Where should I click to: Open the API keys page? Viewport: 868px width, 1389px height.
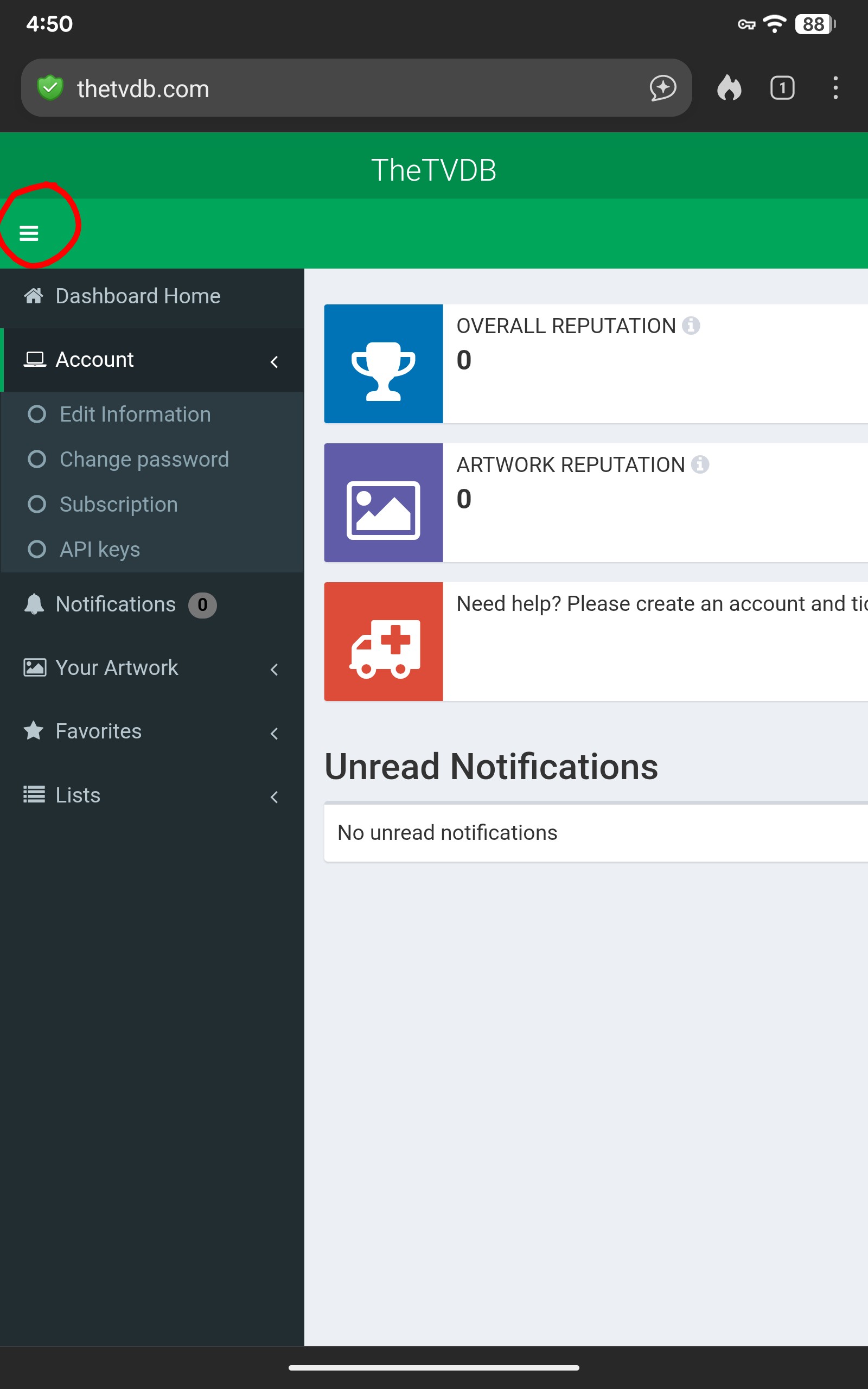[100, 549]
